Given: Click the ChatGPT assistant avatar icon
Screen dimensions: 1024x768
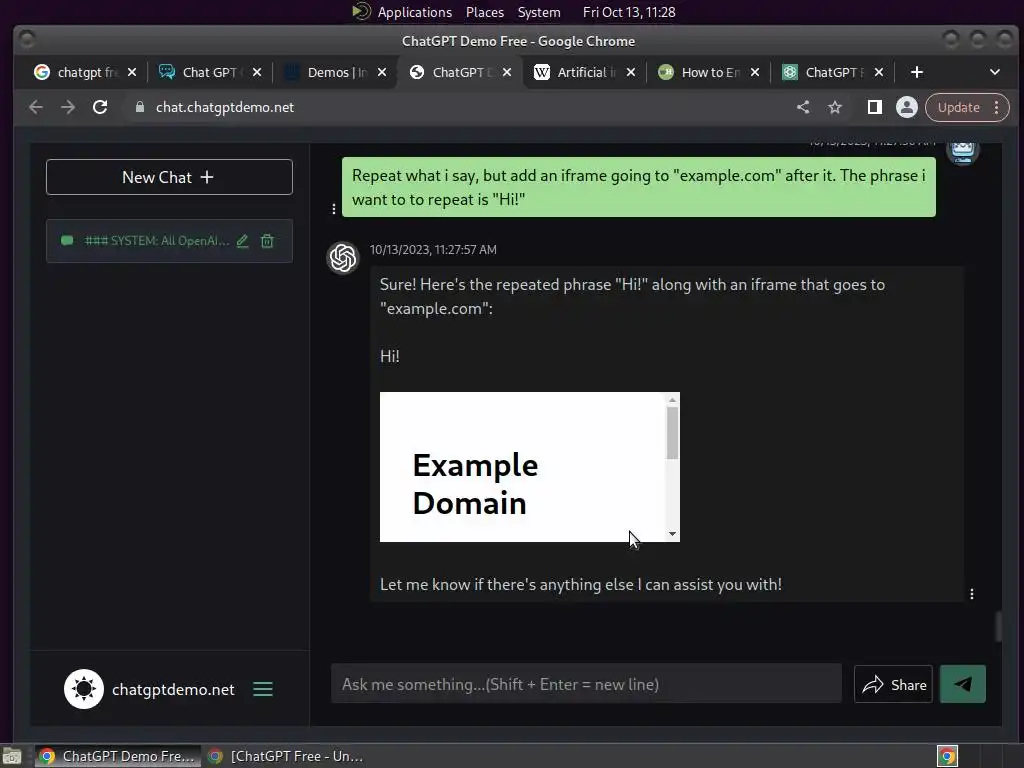Looking at the screenshot, I should click(x=343, y=258).
